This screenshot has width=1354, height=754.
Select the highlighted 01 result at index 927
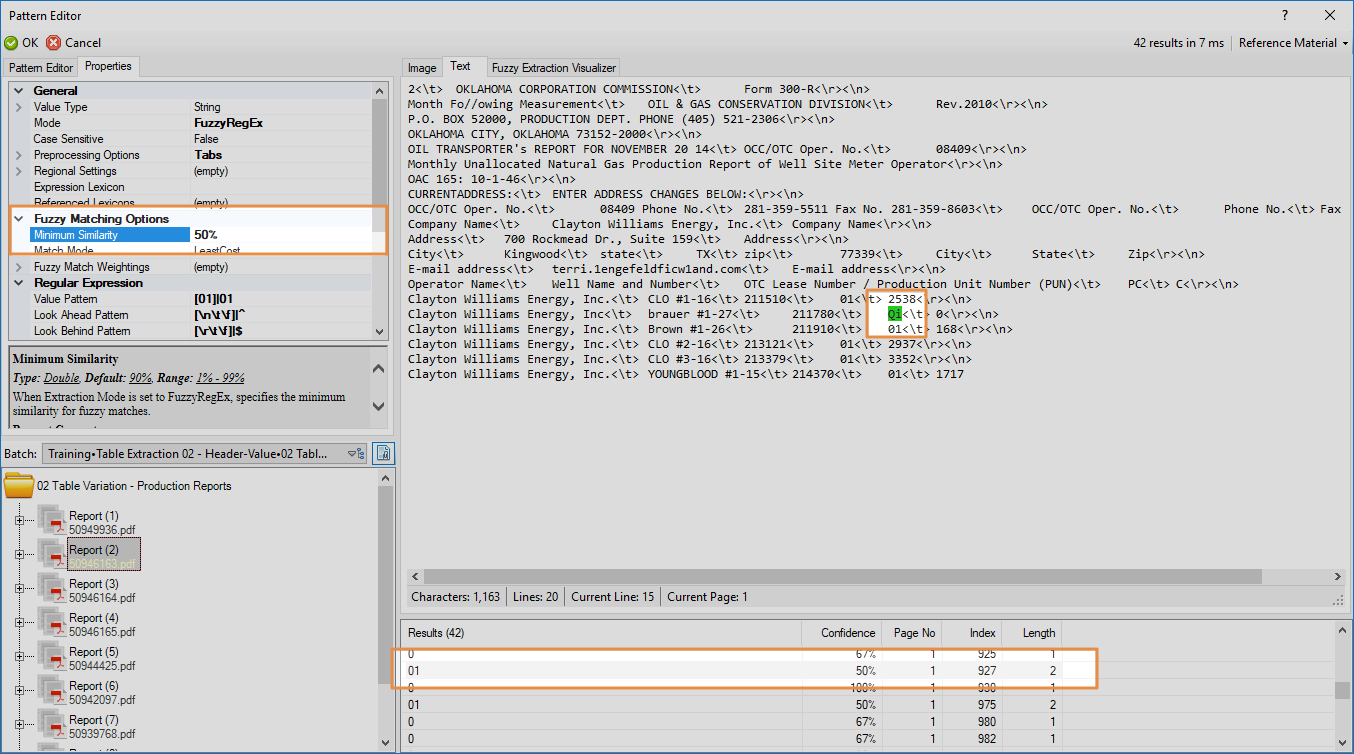click(x=600, y=670)
